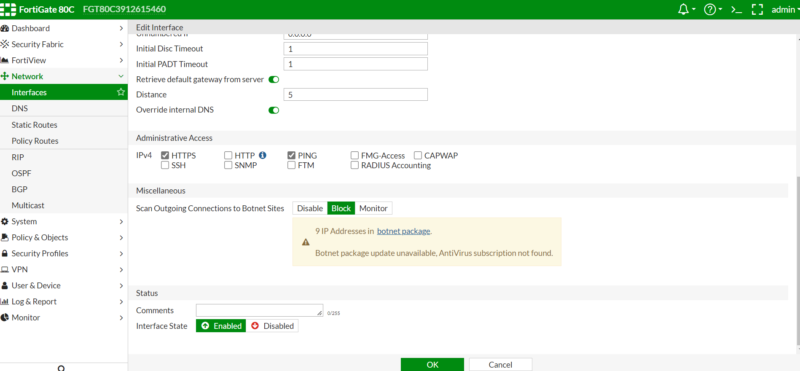The image size is (800, 371).
Task: Toggle Override internal DNS switch
Action: click(273, 110)
